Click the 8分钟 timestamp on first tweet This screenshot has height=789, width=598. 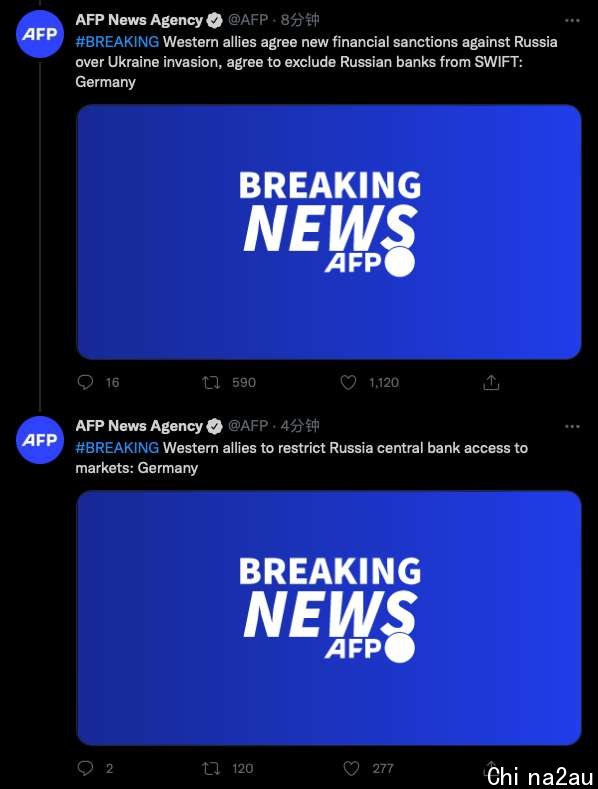pos(300,20)
